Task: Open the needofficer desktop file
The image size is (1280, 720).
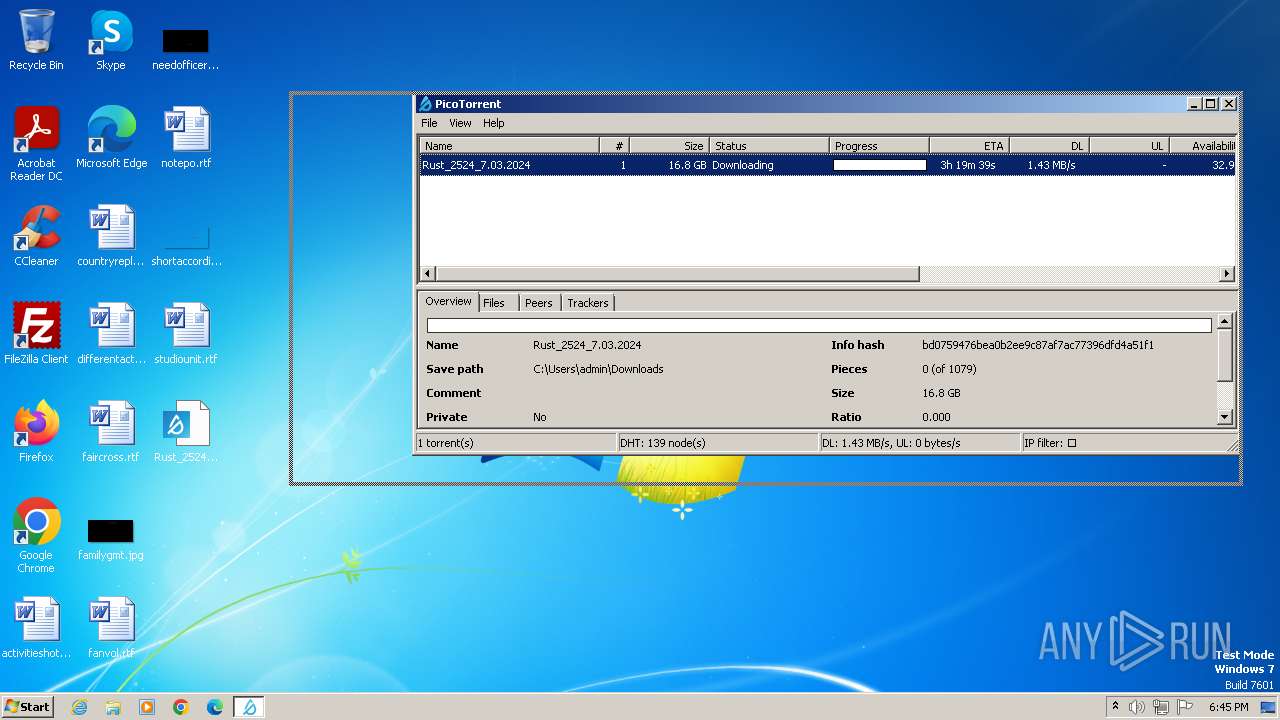Action: pos(185,50)
